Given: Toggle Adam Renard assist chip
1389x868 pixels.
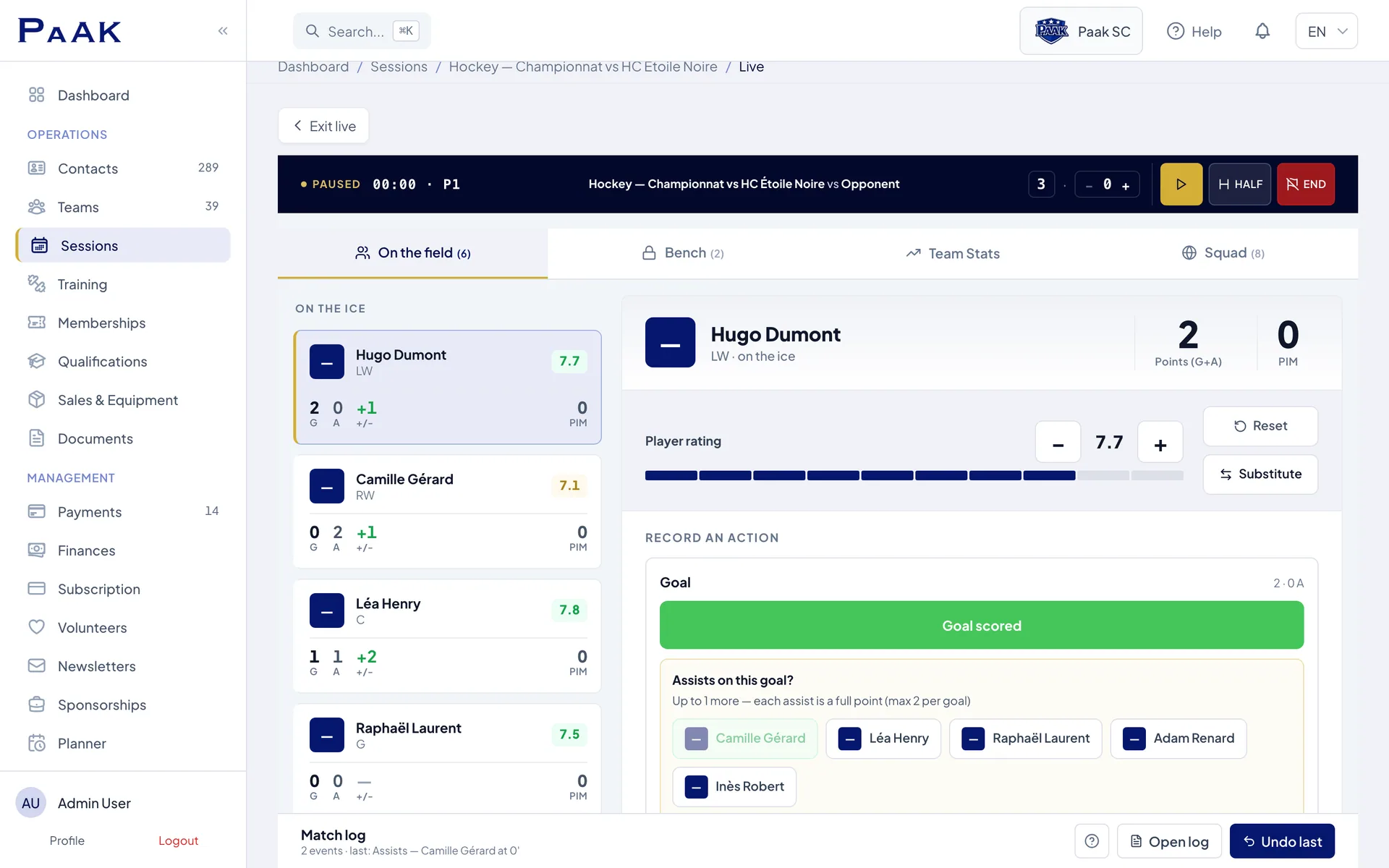Looking at the screenshot, I should [x=1178, y=739].
